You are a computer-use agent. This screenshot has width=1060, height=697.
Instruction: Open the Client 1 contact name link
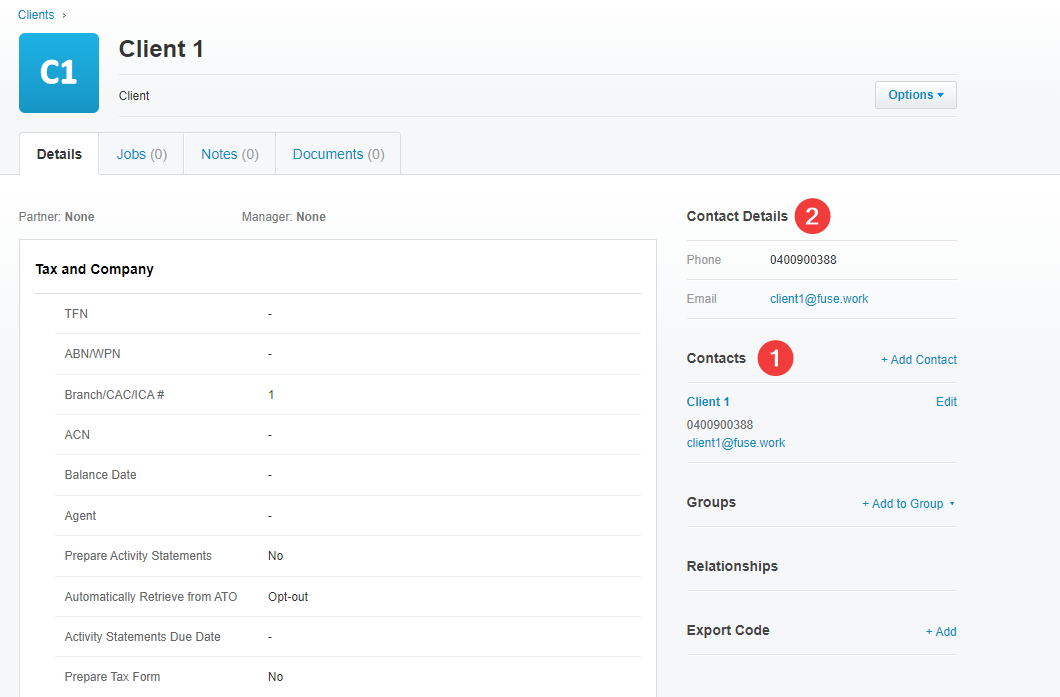[x=708, y=402]
